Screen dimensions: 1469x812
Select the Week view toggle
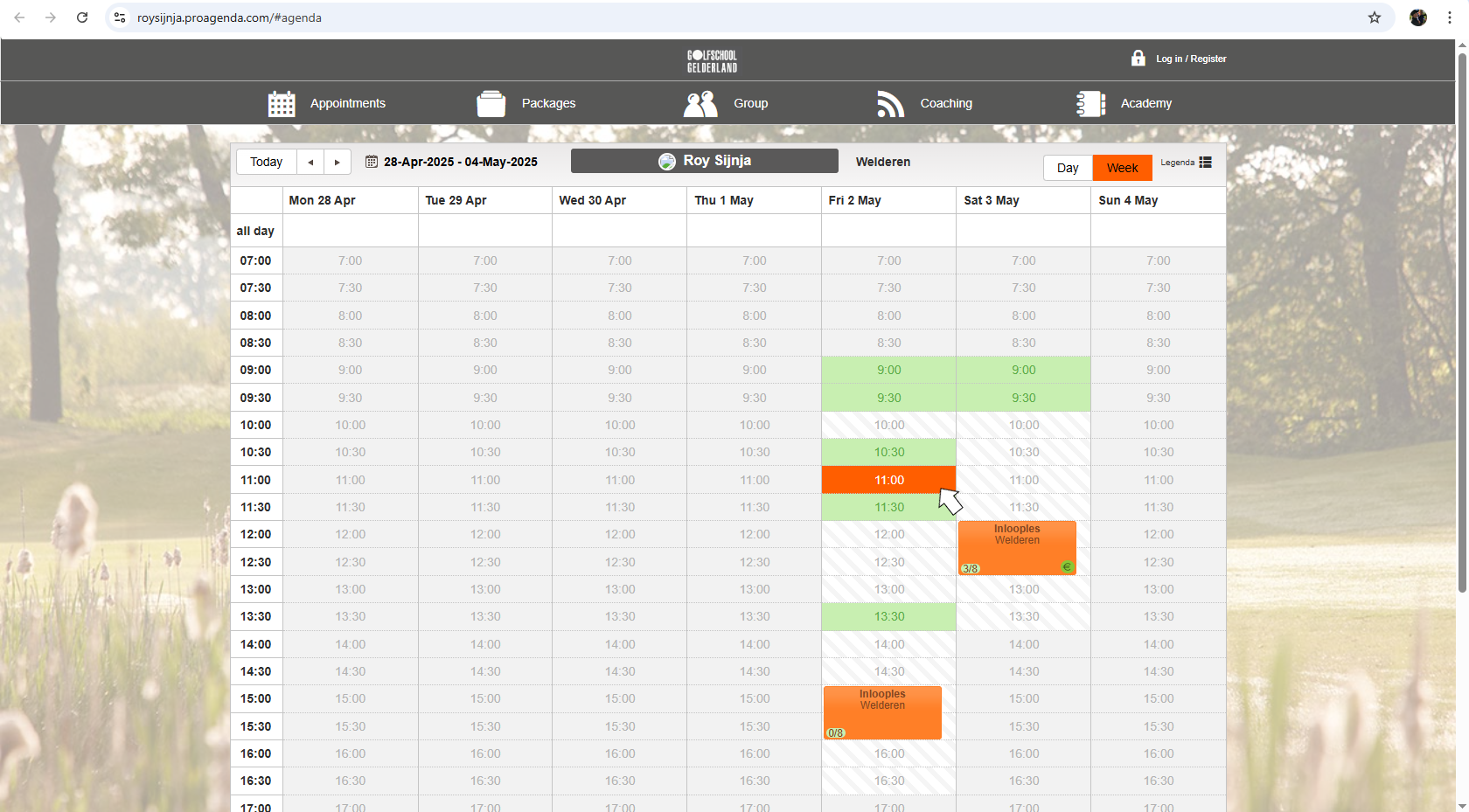click(x=1122, y=168)
